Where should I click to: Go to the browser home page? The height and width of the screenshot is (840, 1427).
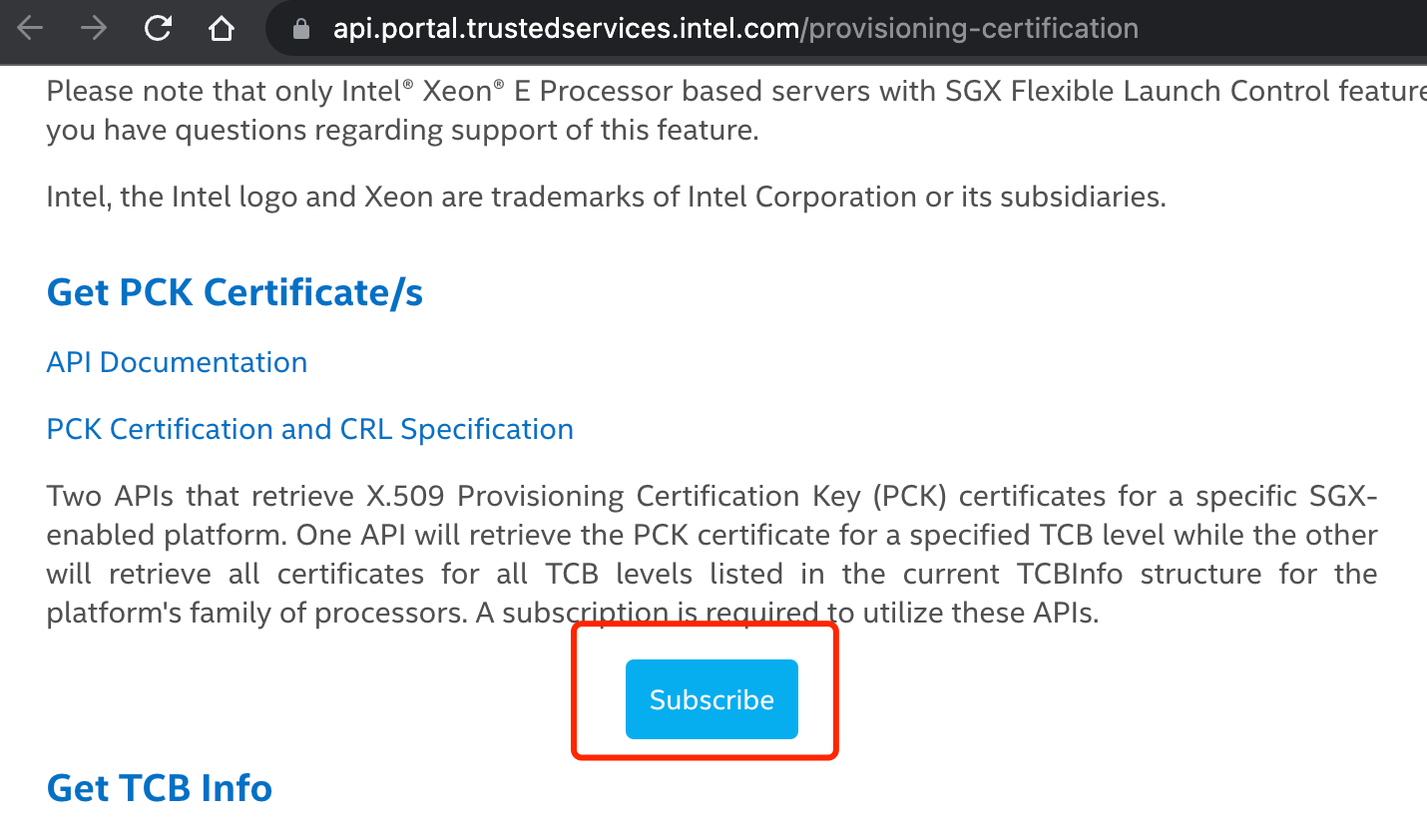pyautogui.click(x=222, y=28)
